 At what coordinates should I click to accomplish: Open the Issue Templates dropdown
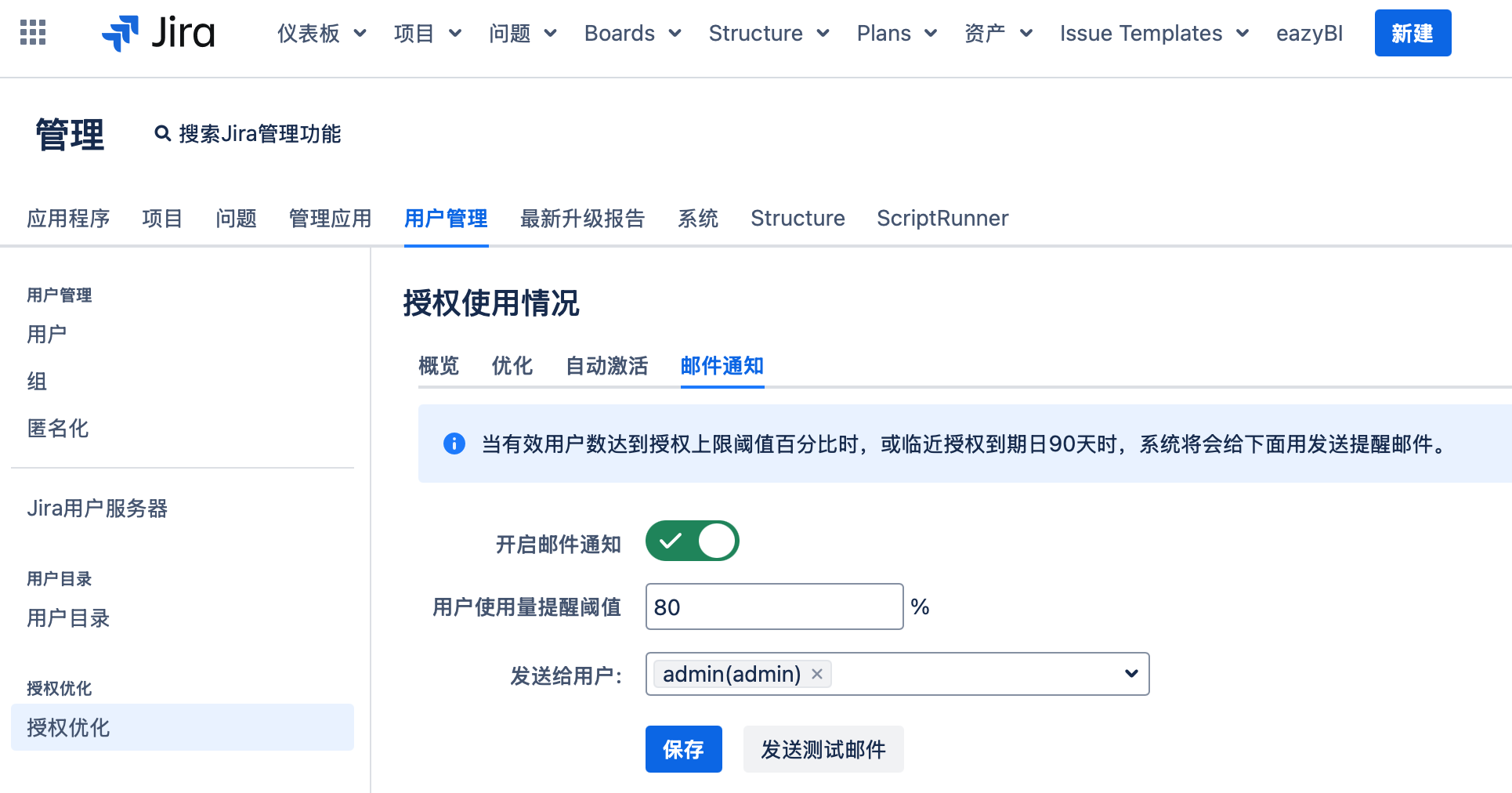coord(1153,34)
